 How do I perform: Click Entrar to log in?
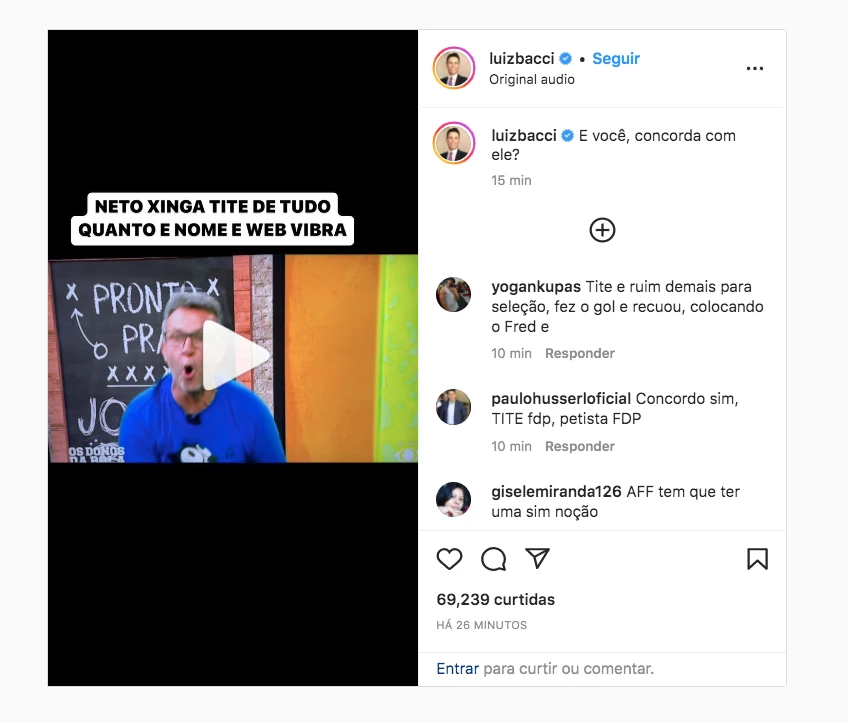point(458,669)
